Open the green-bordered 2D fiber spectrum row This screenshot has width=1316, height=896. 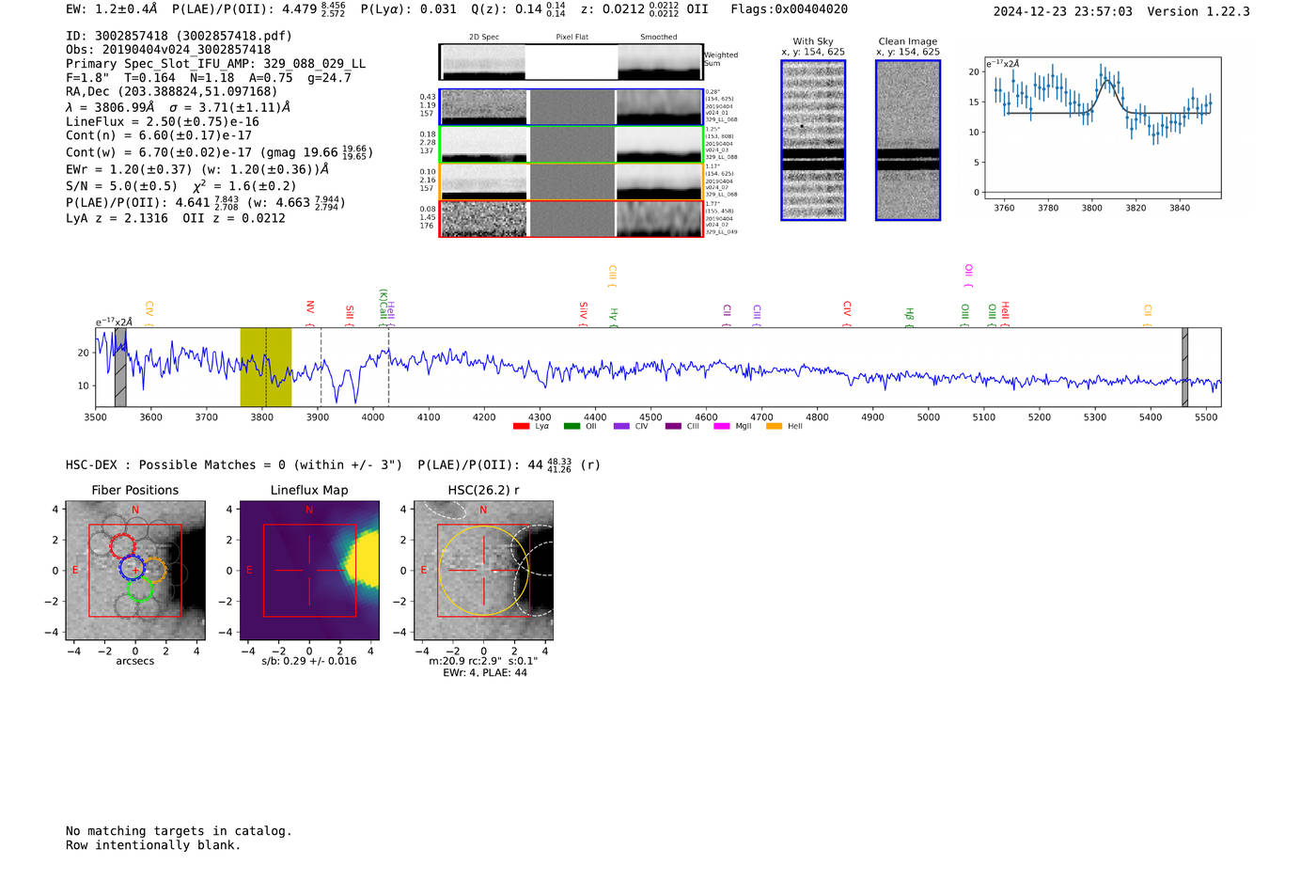pyautogui.click(x=572, y=145)
